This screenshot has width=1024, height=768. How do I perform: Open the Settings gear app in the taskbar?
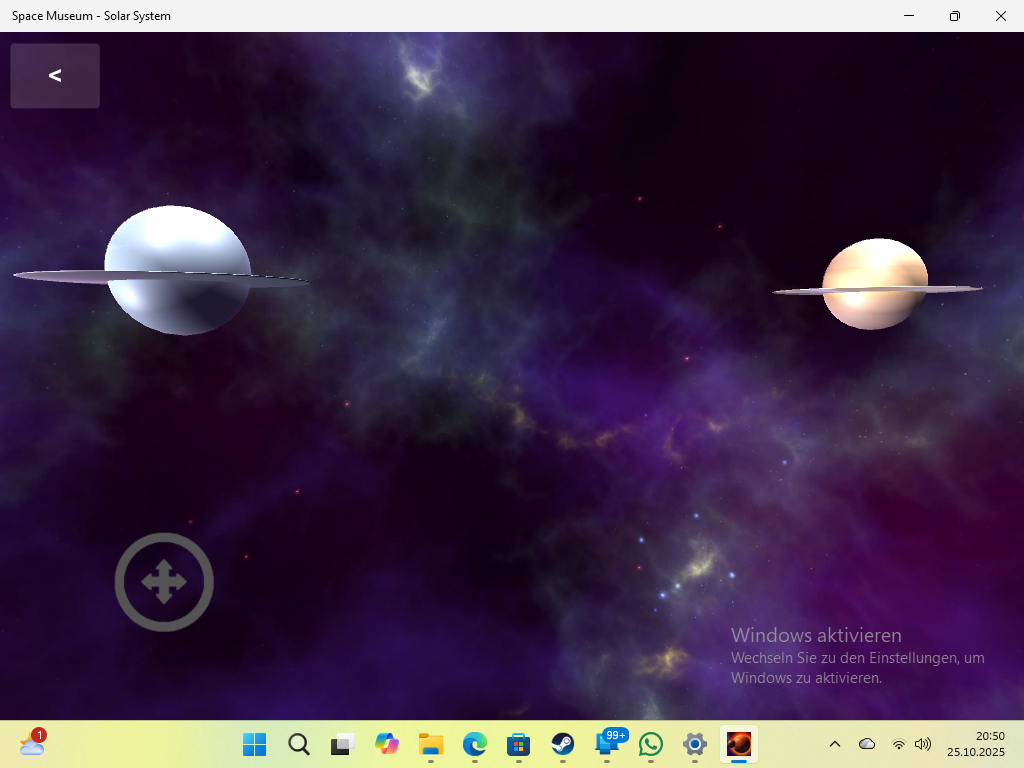(x=695, y=744)
